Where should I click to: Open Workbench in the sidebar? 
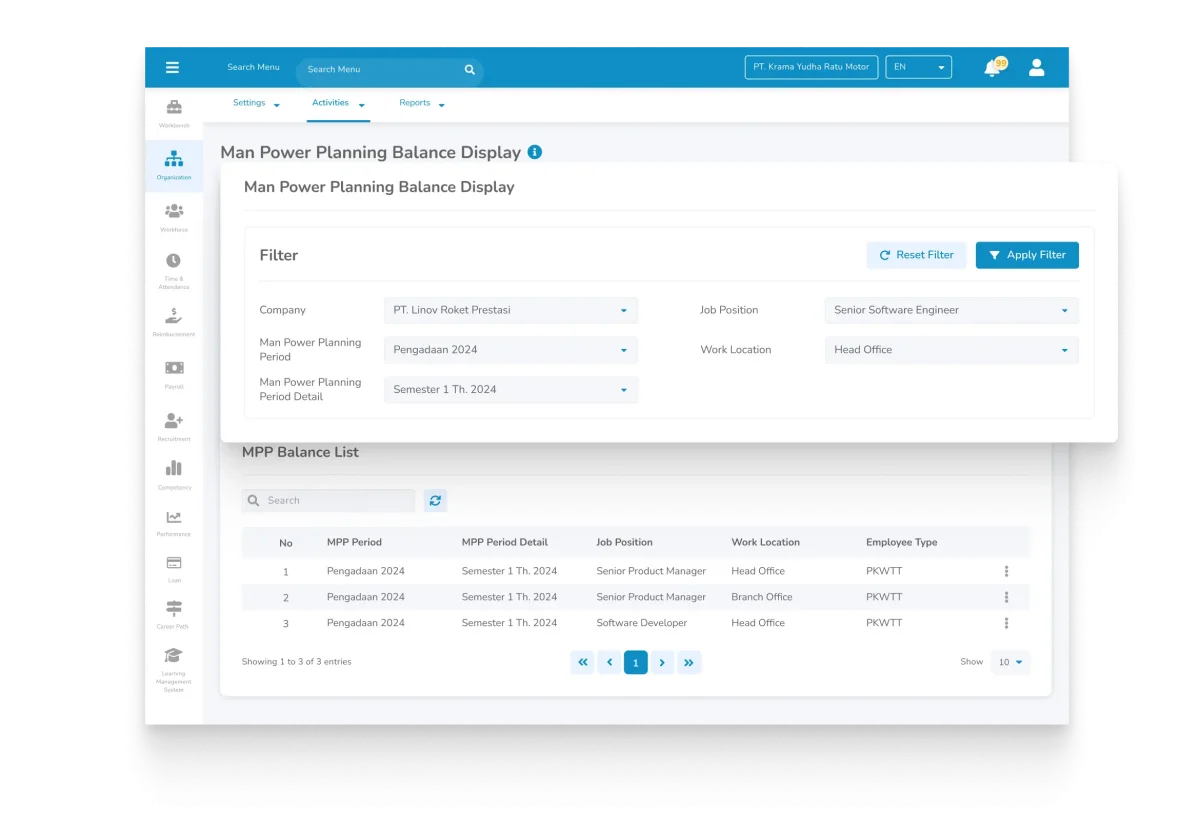[174, 111]
